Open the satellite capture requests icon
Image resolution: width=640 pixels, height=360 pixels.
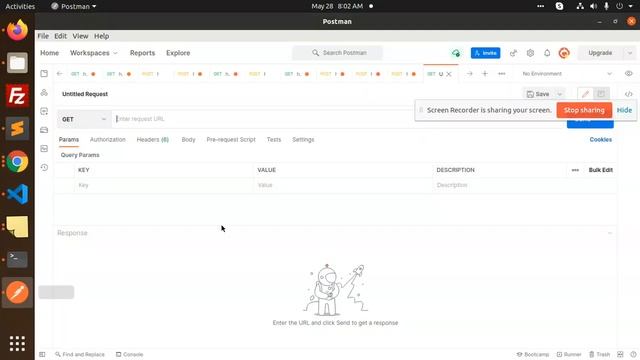[x=513, y=53]
